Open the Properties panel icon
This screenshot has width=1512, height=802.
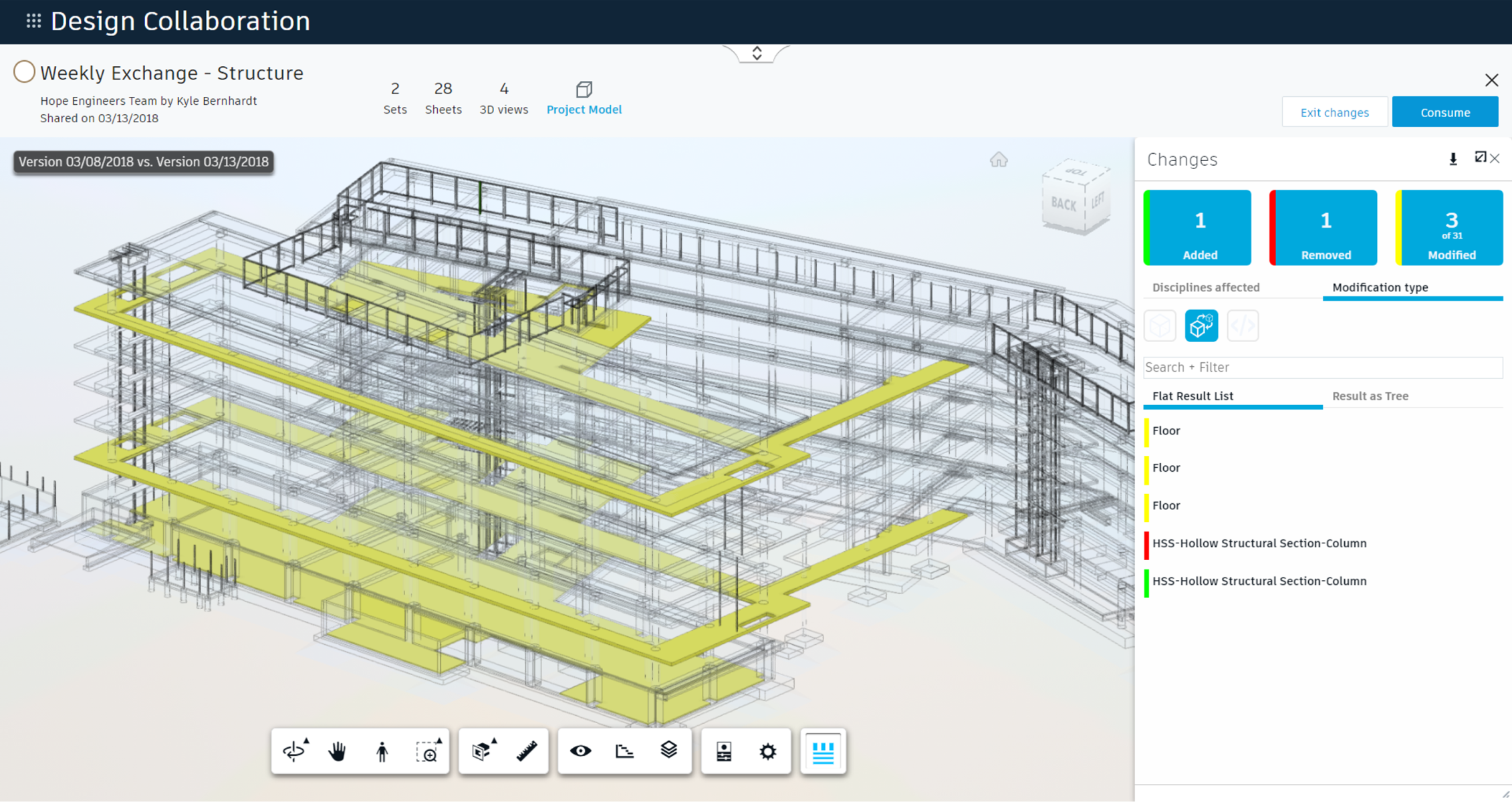pyautogui.click(x=724, y=751)
